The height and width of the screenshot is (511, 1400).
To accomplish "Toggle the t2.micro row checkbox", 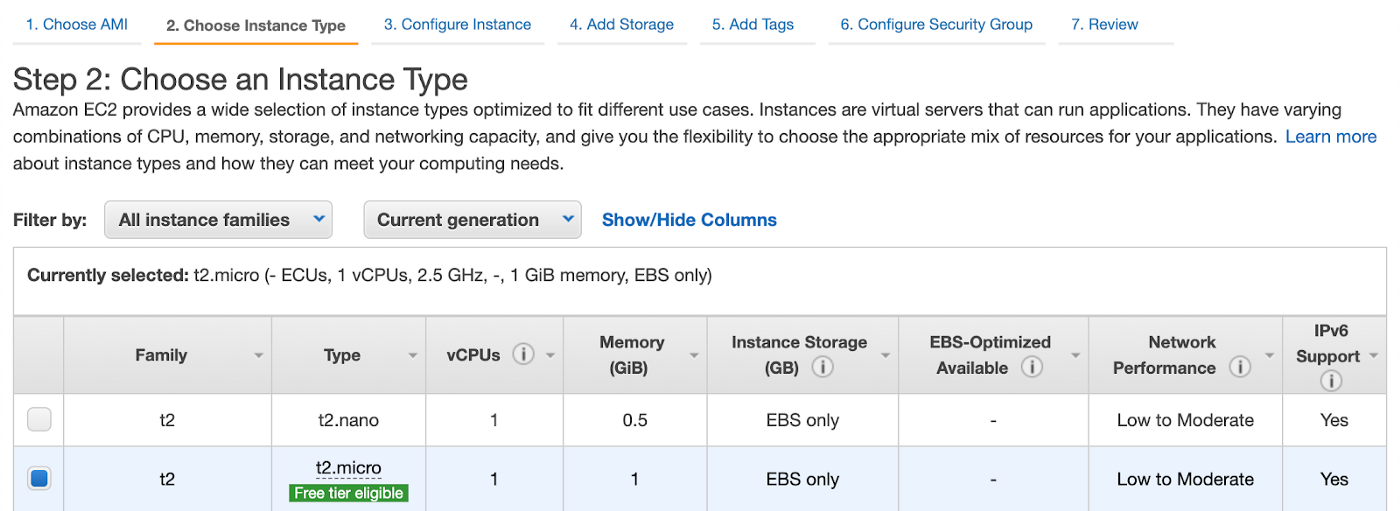I will click(39, 479).
